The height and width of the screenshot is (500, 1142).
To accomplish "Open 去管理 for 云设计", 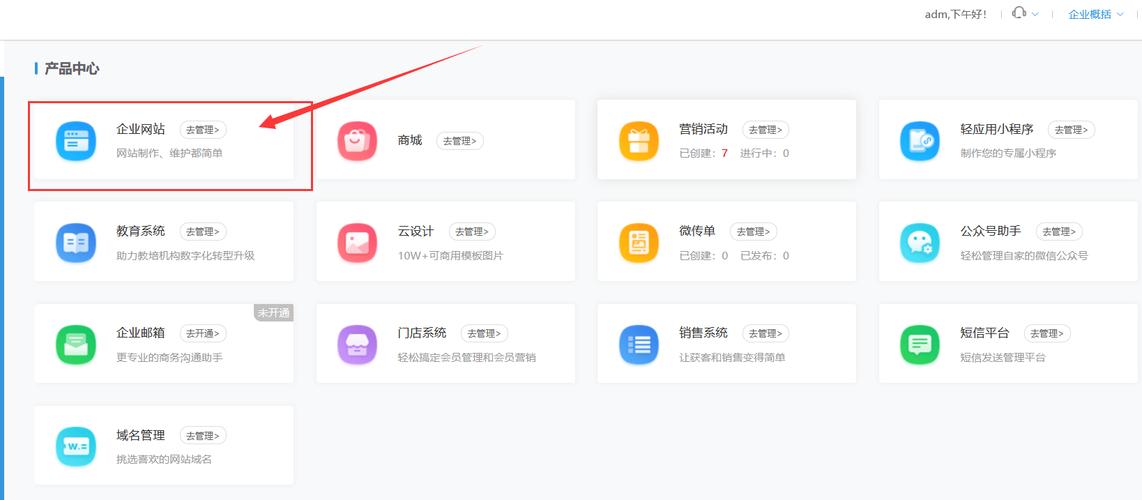I will pos(473,232).
